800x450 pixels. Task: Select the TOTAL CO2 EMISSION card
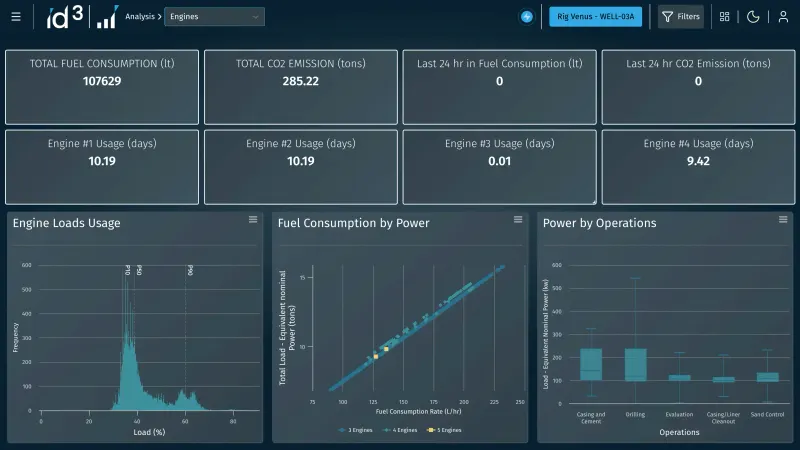click(x=301, y=87)
